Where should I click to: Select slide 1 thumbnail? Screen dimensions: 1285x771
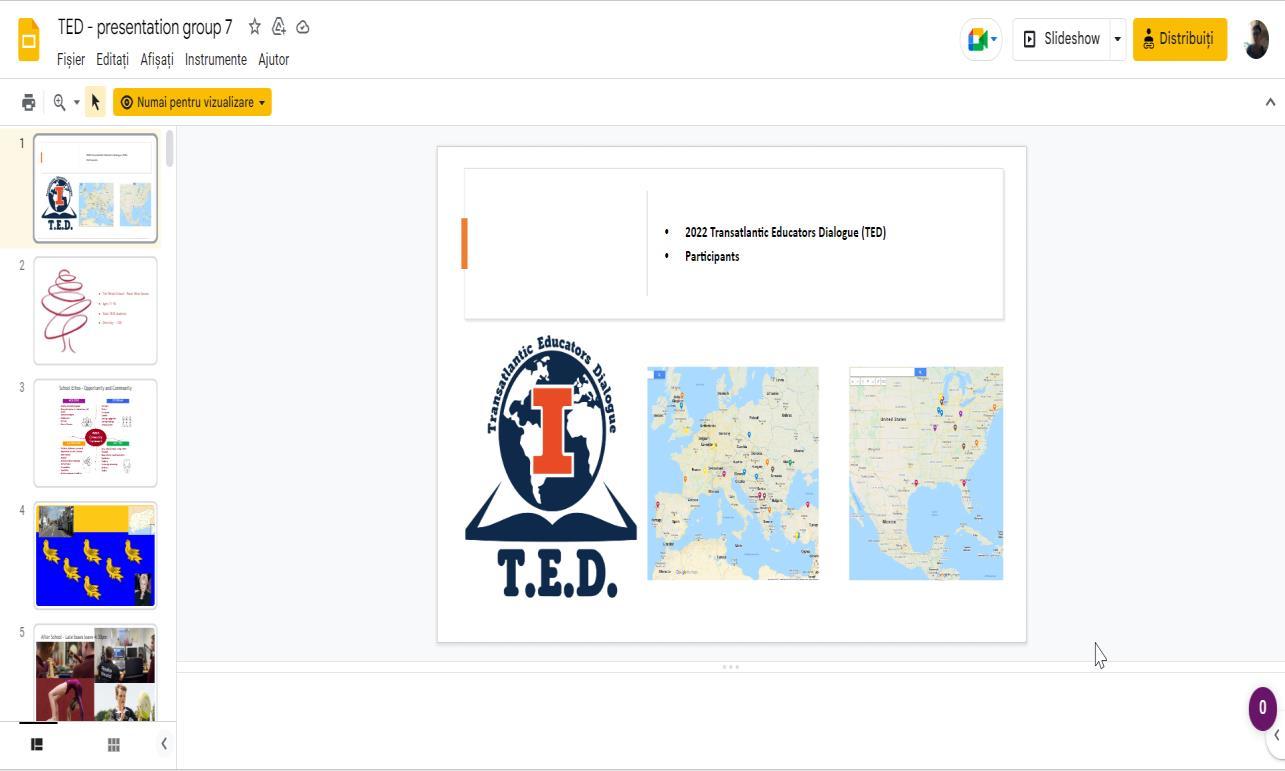(95, 188)
